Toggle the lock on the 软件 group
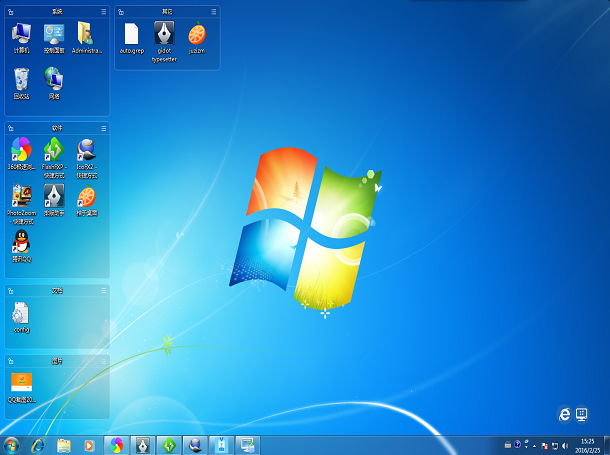 click(x=11, y=128)
